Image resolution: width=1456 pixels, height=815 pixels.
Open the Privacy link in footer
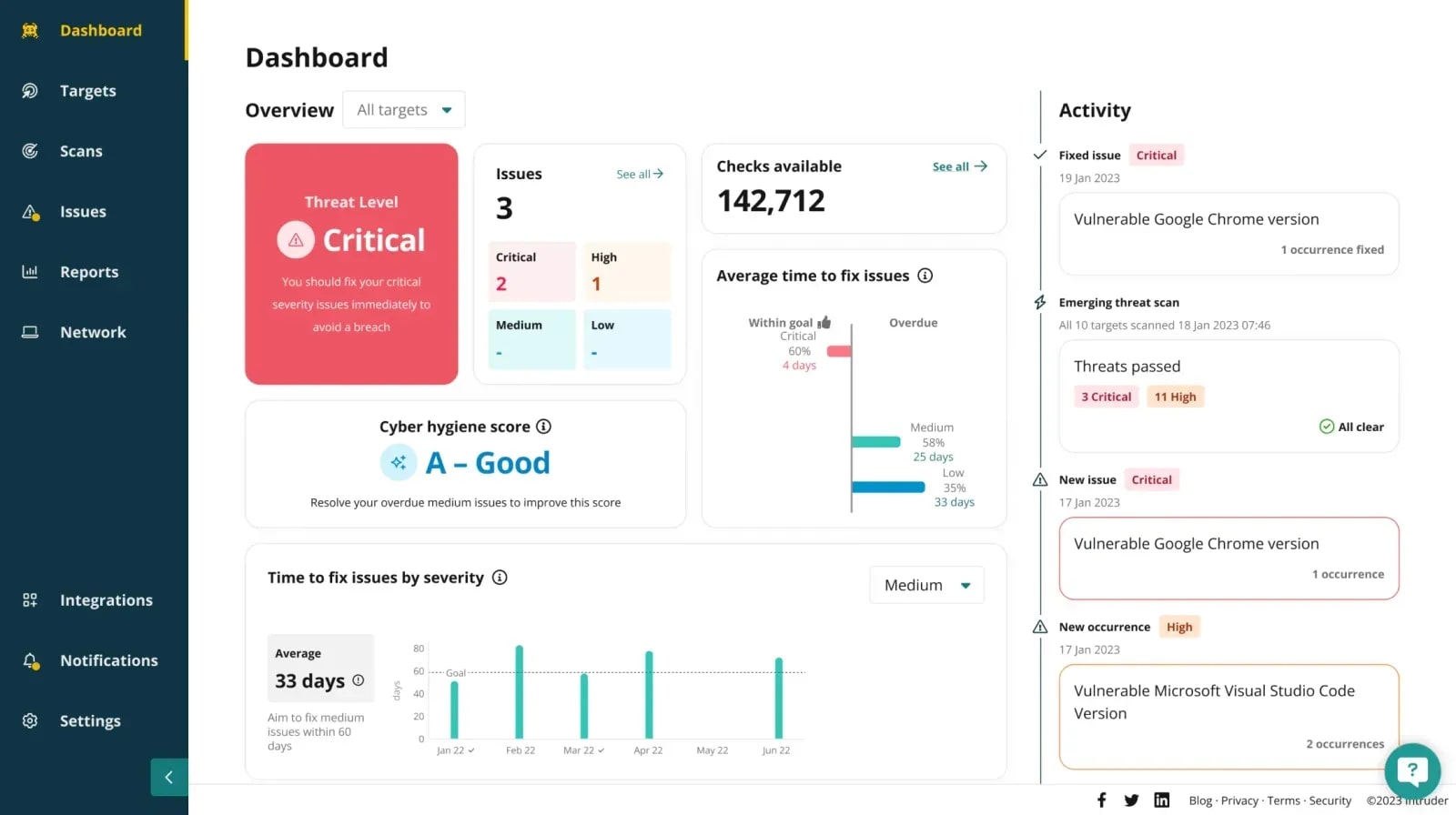click(1239, 800)
